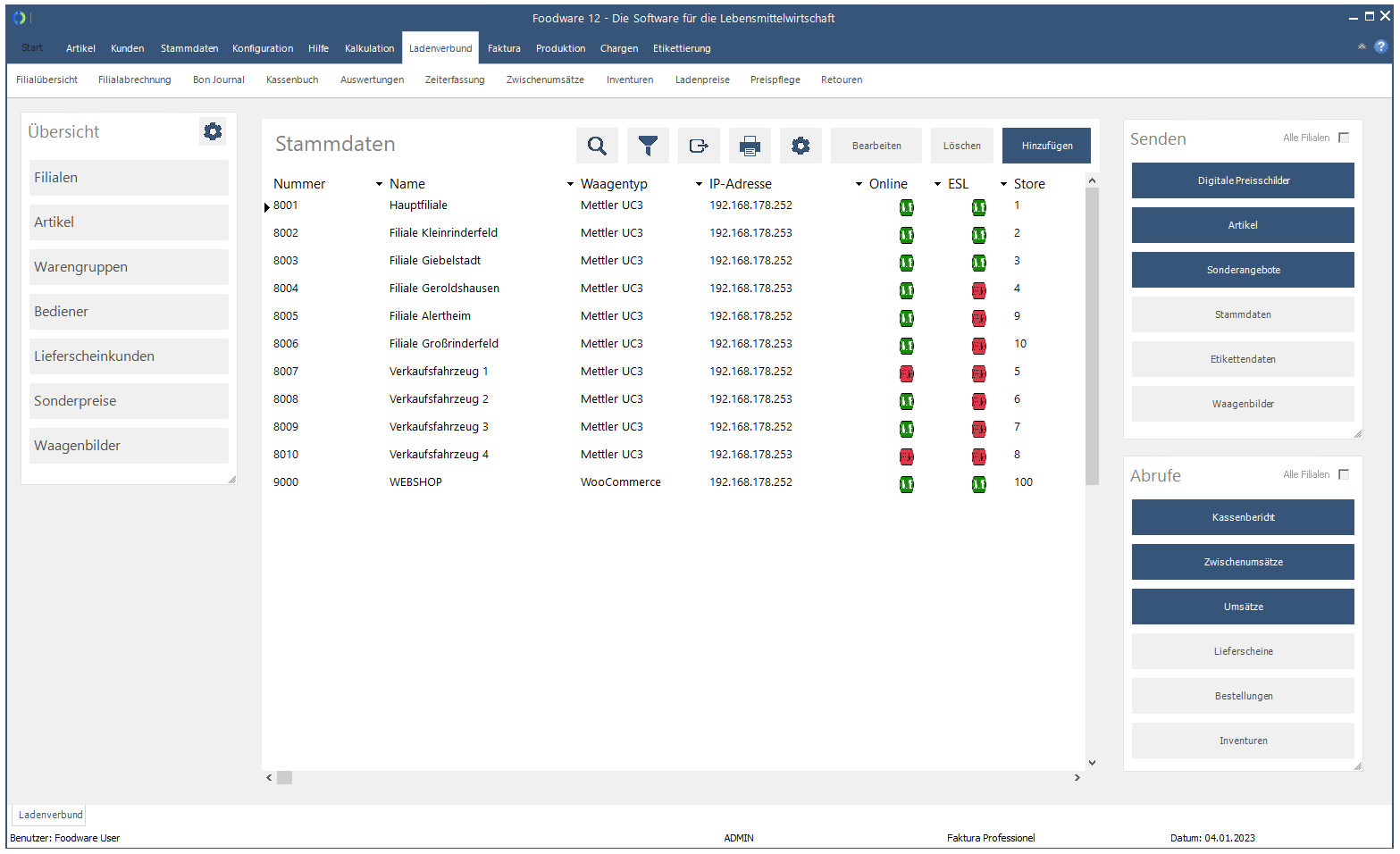Click the magnifier search icon in Stammdaten
Viewport: 1400px width, 854px height.
point(597,146)
